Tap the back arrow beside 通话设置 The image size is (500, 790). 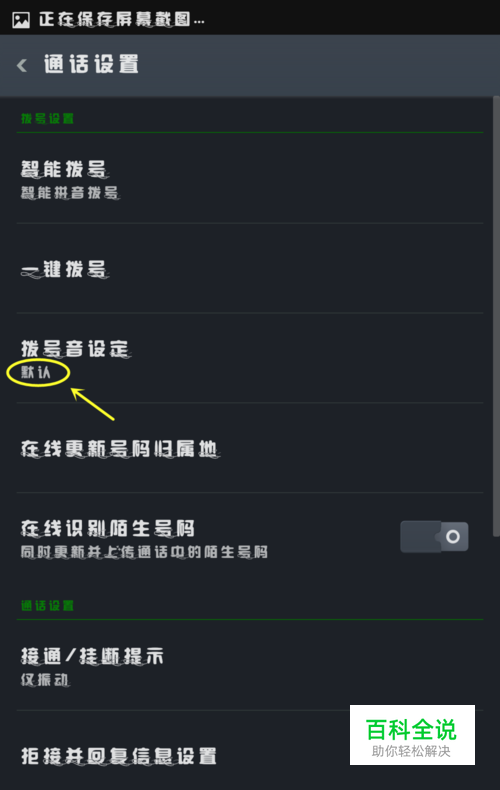tap(22, 65)
